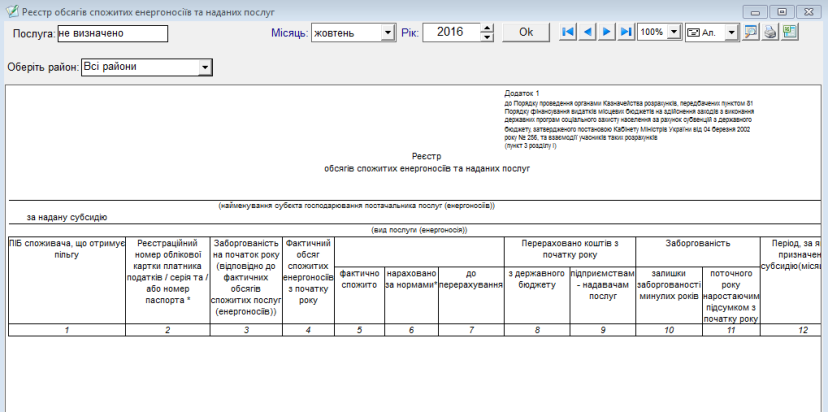
Task: Go to the first page of the report
Action: pyautogui.click(x=568, y=32)
